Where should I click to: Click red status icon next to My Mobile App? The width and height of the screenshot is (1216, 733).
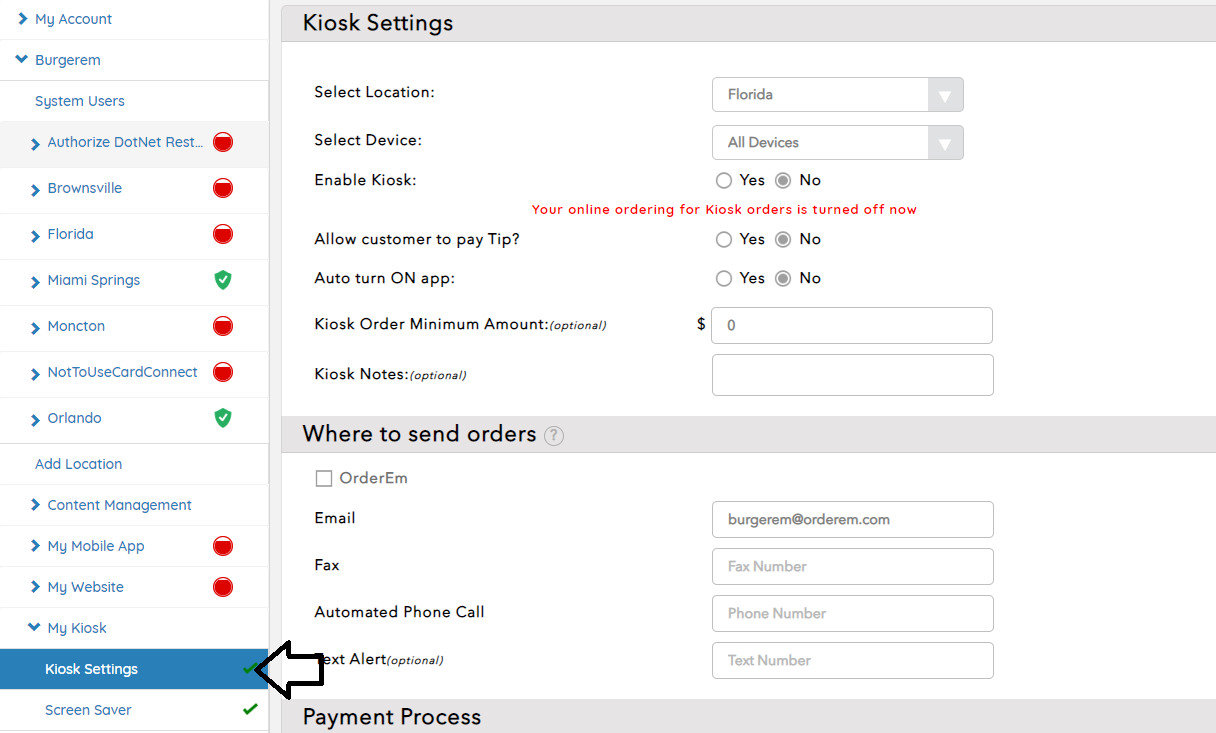point(223,546)
